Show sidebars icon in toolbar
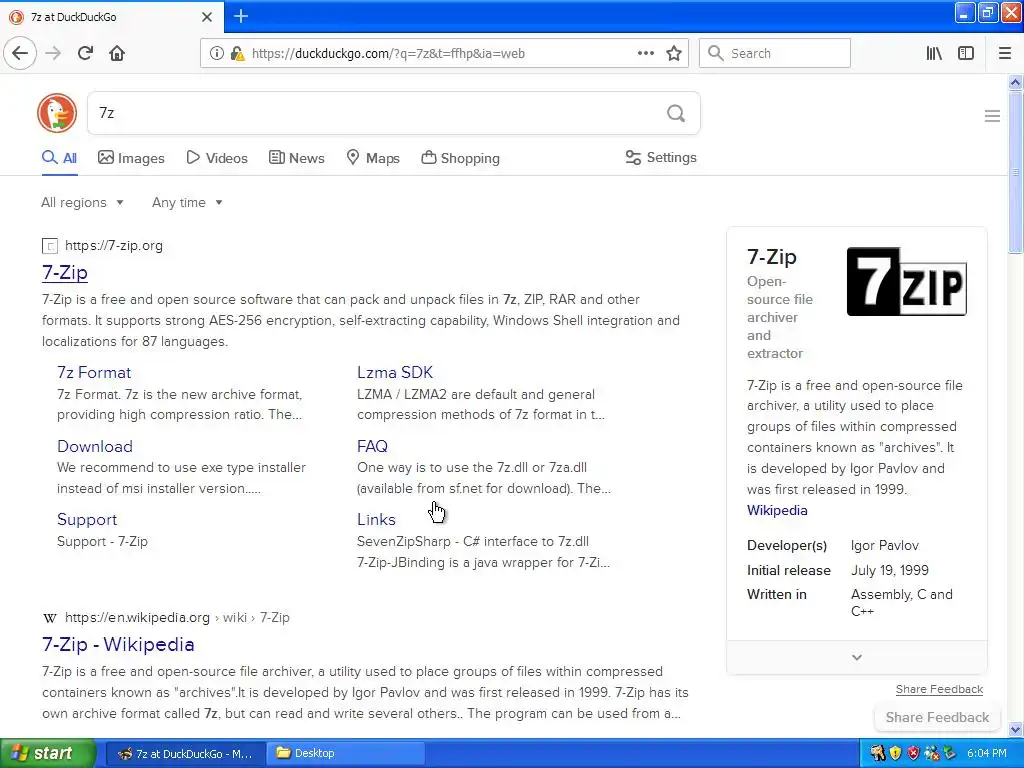This screenshot has width=1024, height=768. [966, 53]
